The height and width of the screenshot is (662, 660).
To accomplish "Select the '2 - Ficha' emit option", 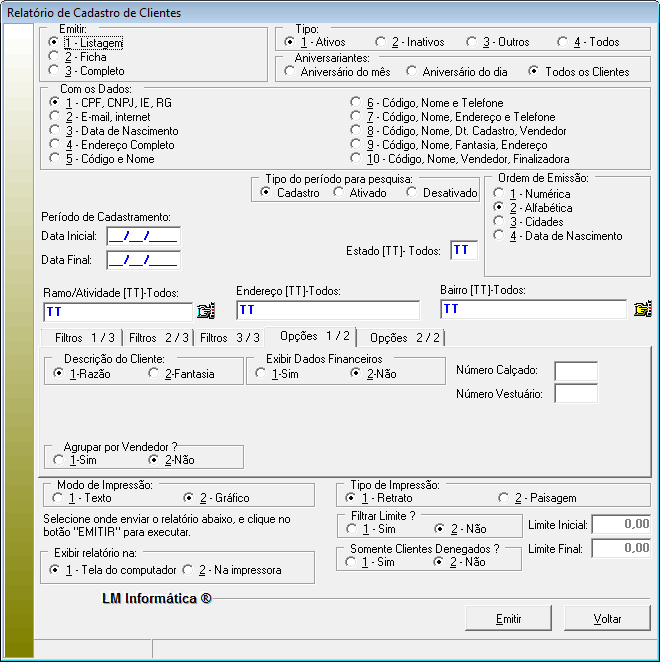I will (x=55, y=57).
